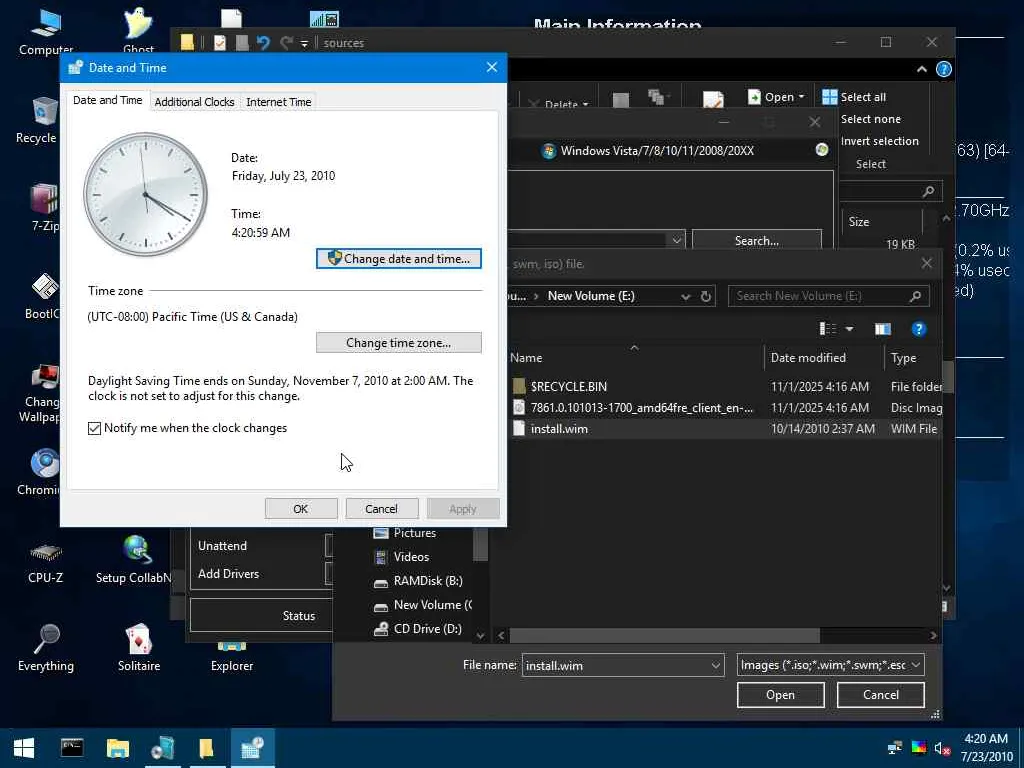Click the Change time zone button
The height and width of the screenshot is (768, 1024).
[398, 343]
